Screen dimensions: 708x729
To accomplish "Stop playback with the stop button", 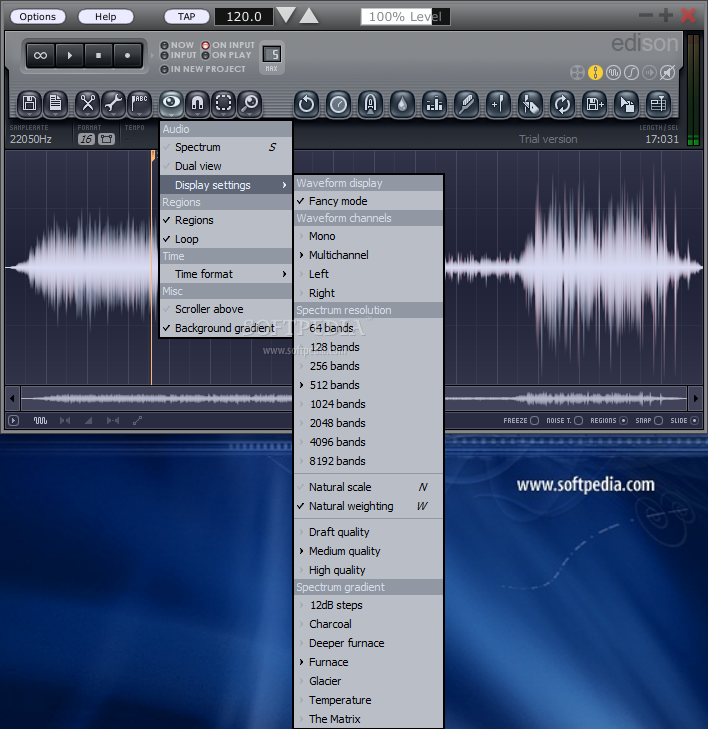I will (x=98, y=55).
